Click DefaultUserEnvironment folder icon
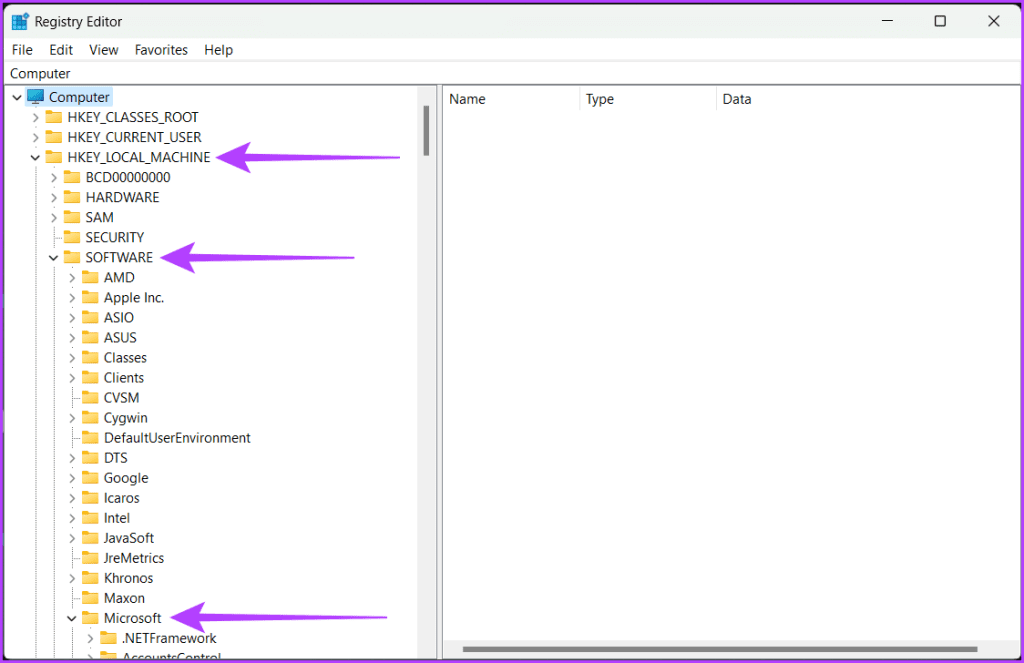 pos(90,438)
